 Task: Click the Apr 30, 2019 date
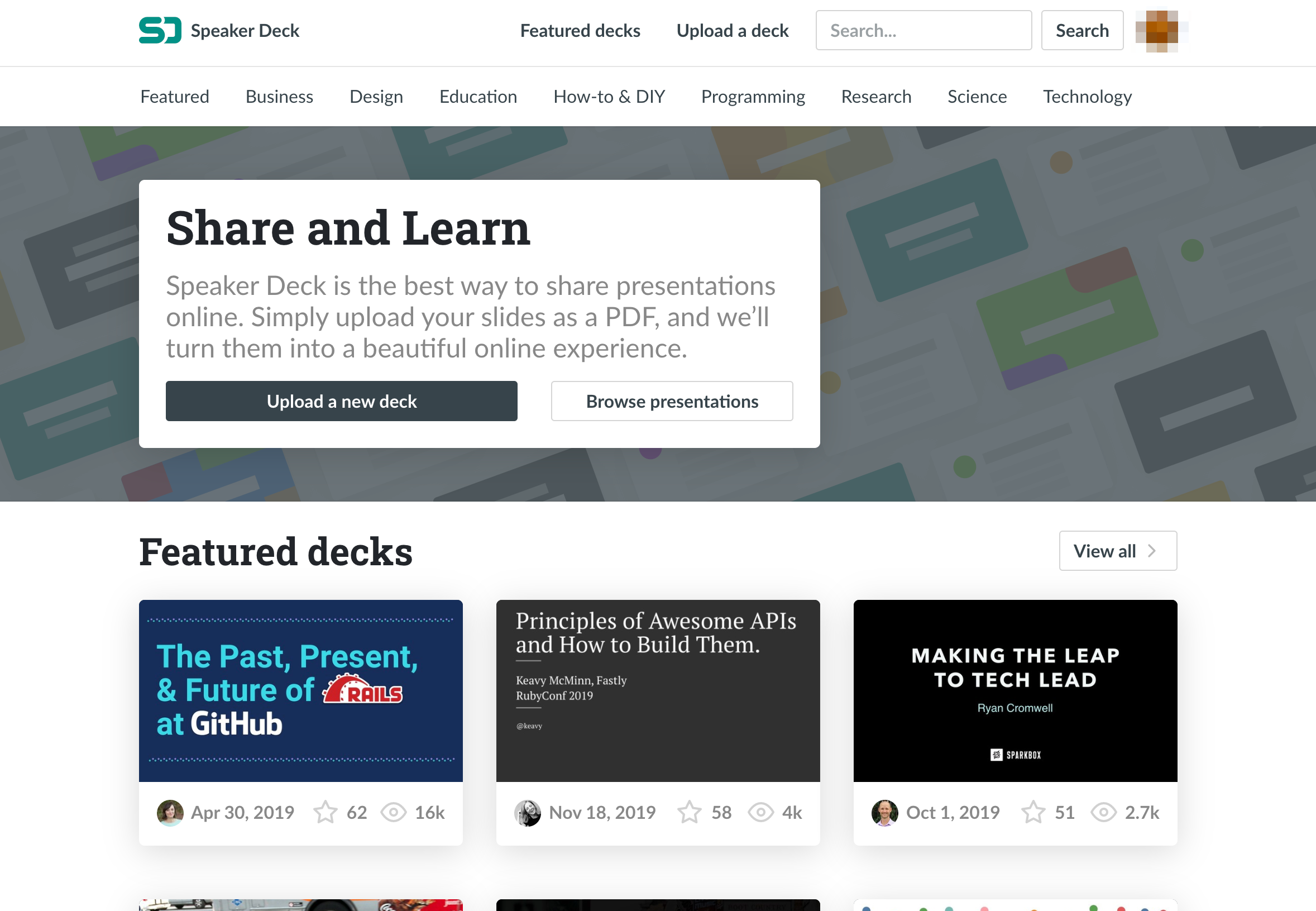point(242,812)
